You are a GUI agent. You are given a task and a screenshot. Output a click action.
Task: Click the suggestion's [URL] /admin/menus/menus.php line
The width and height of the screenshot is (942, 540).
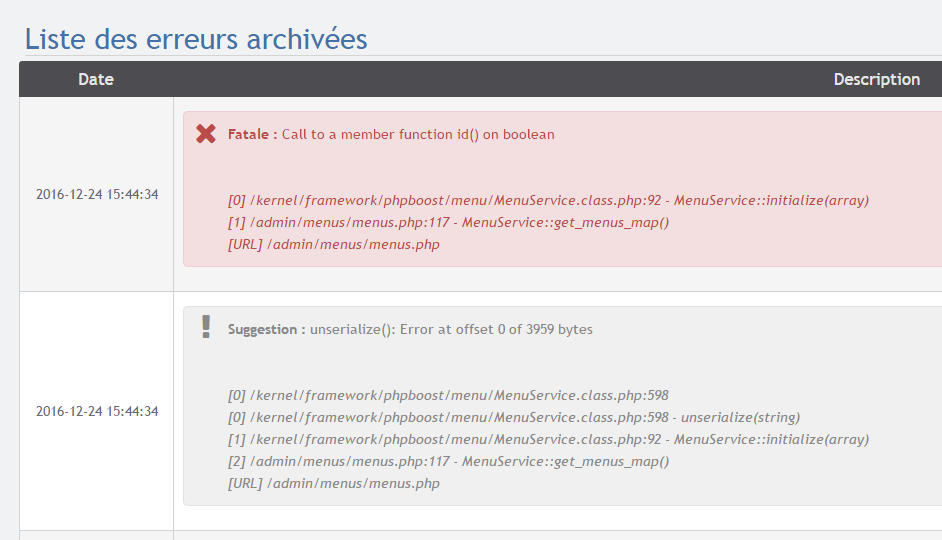pos(334,483)
